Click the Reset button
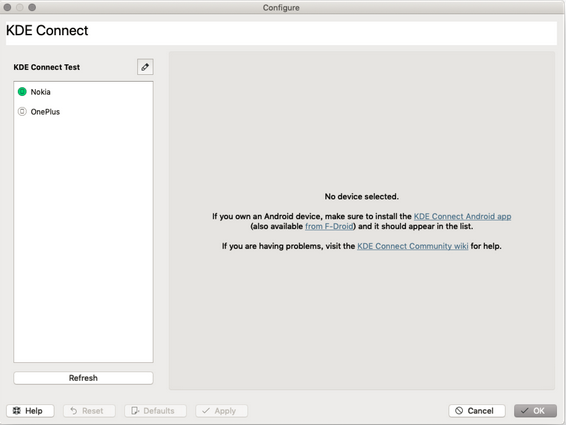The width and height of the screenshot is (566, 425). 89,411
